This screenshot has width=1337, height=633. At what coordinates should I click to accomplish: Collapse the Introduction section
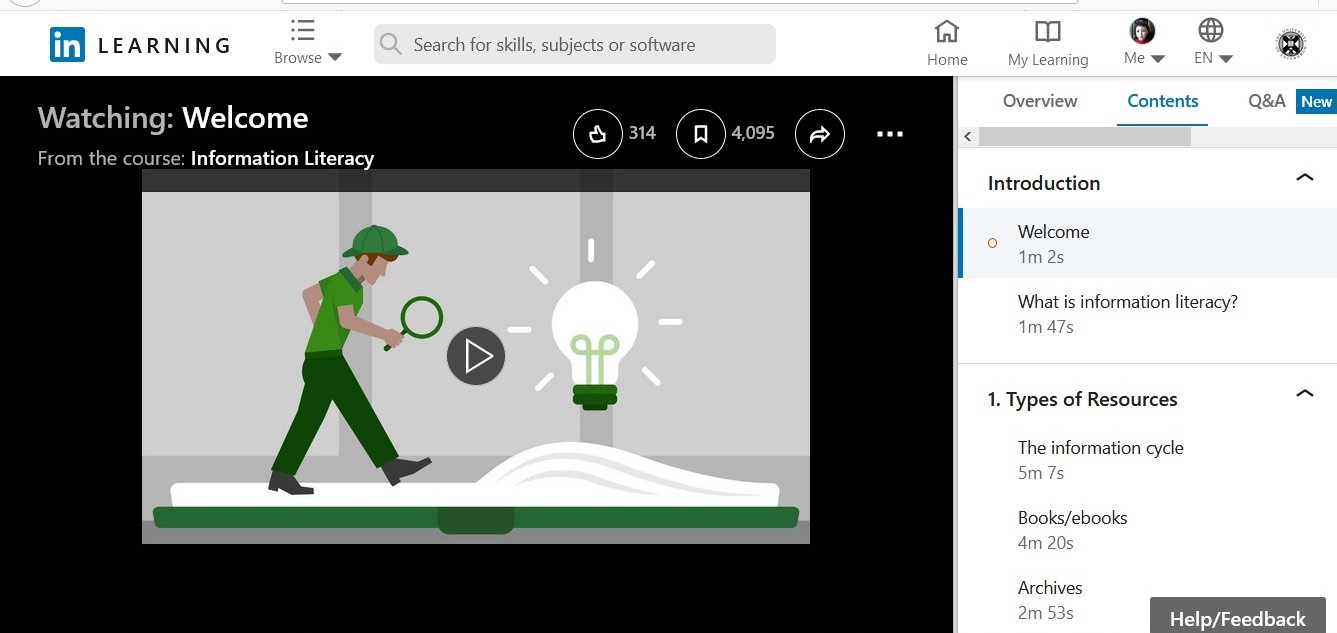1304,175
